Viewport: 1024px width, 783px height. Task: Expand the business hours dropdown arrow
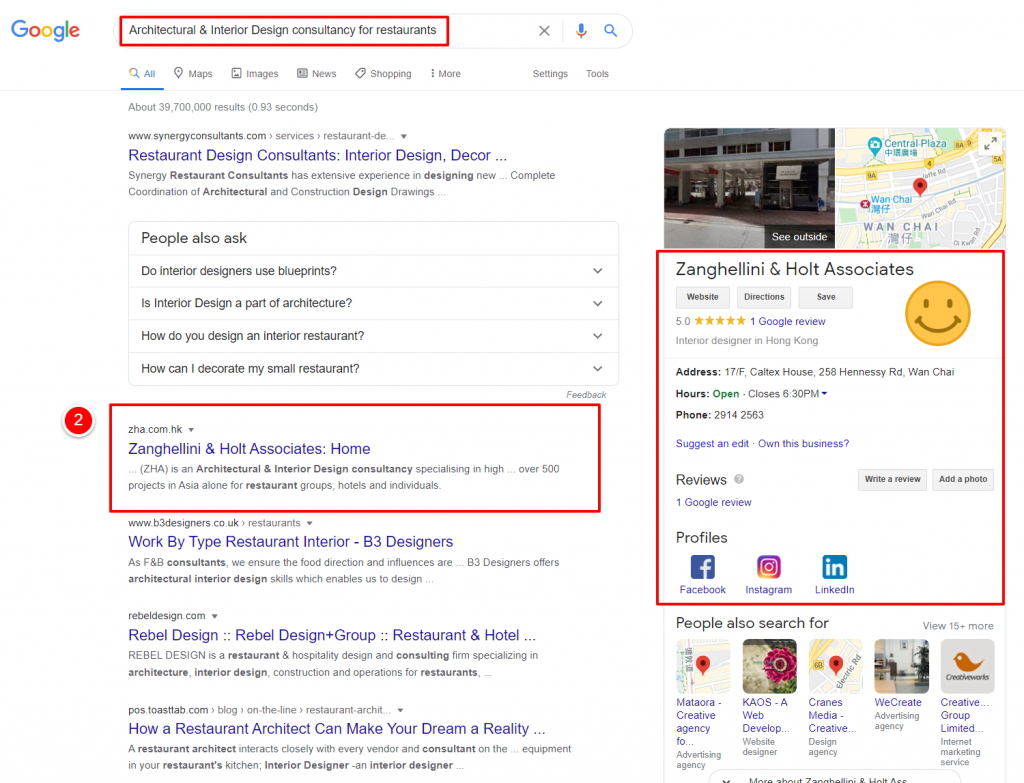[x=824, y=394]
